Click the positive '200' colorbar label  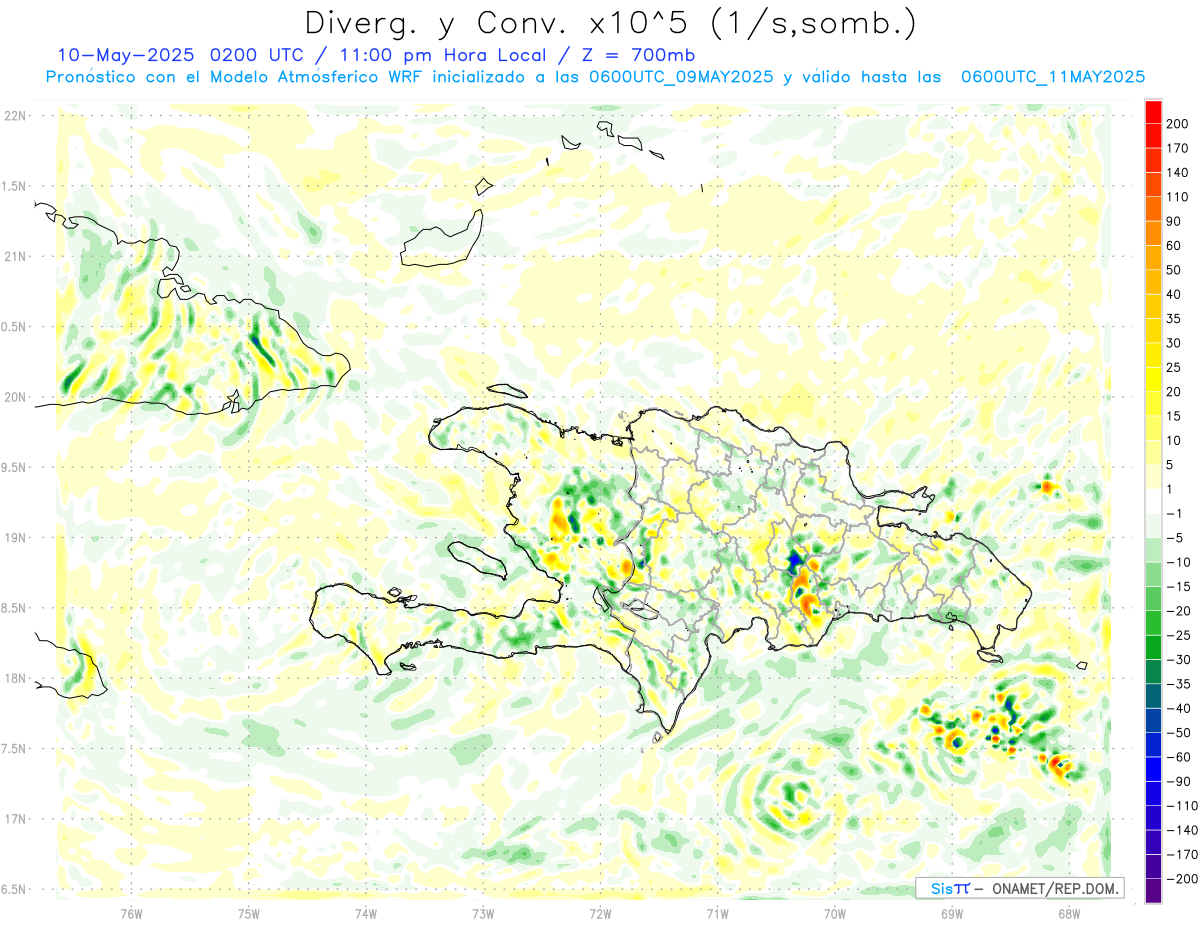[1178, 123]
